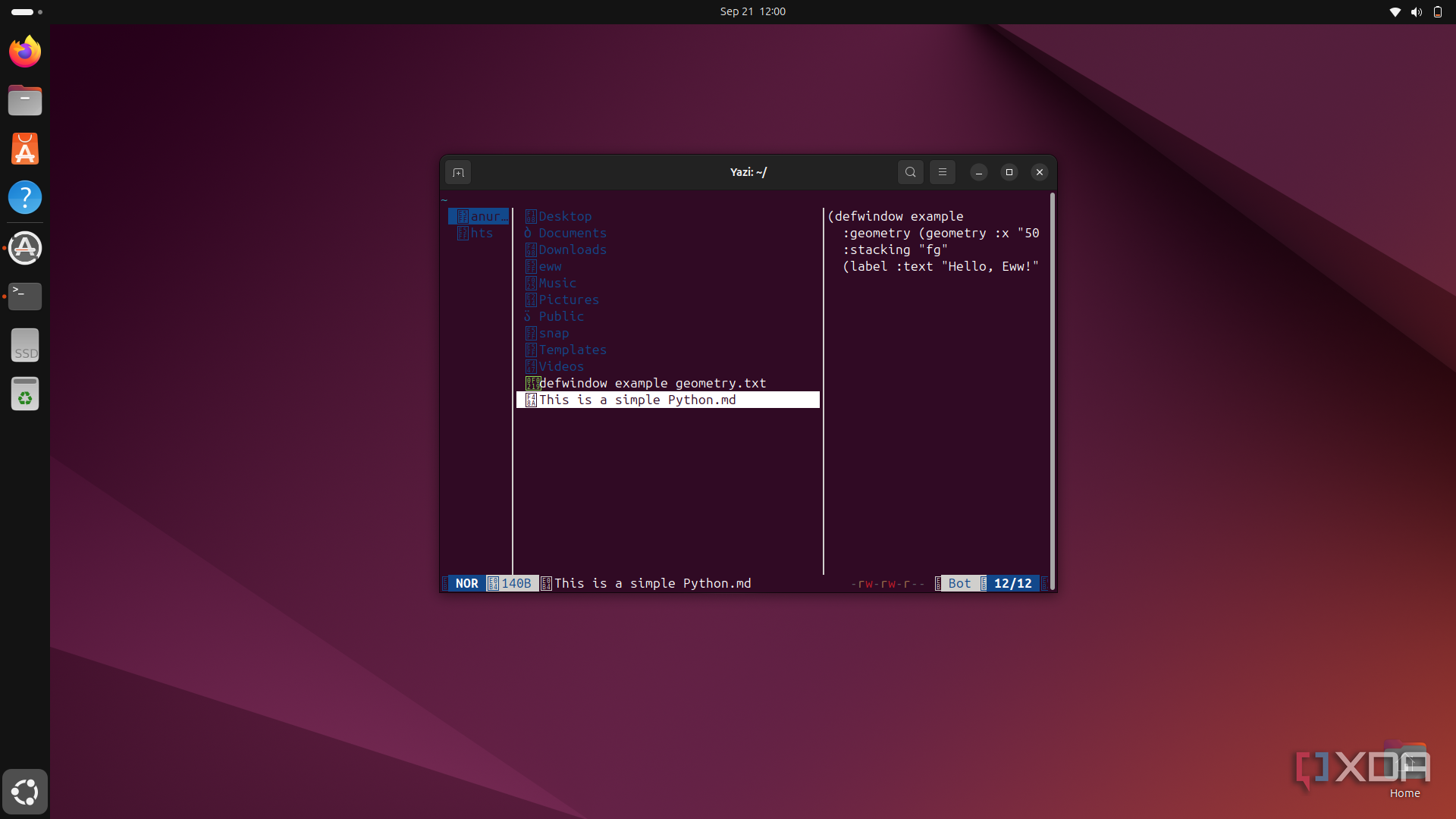Open the network indicator in the top bar

pos(1395,12)
